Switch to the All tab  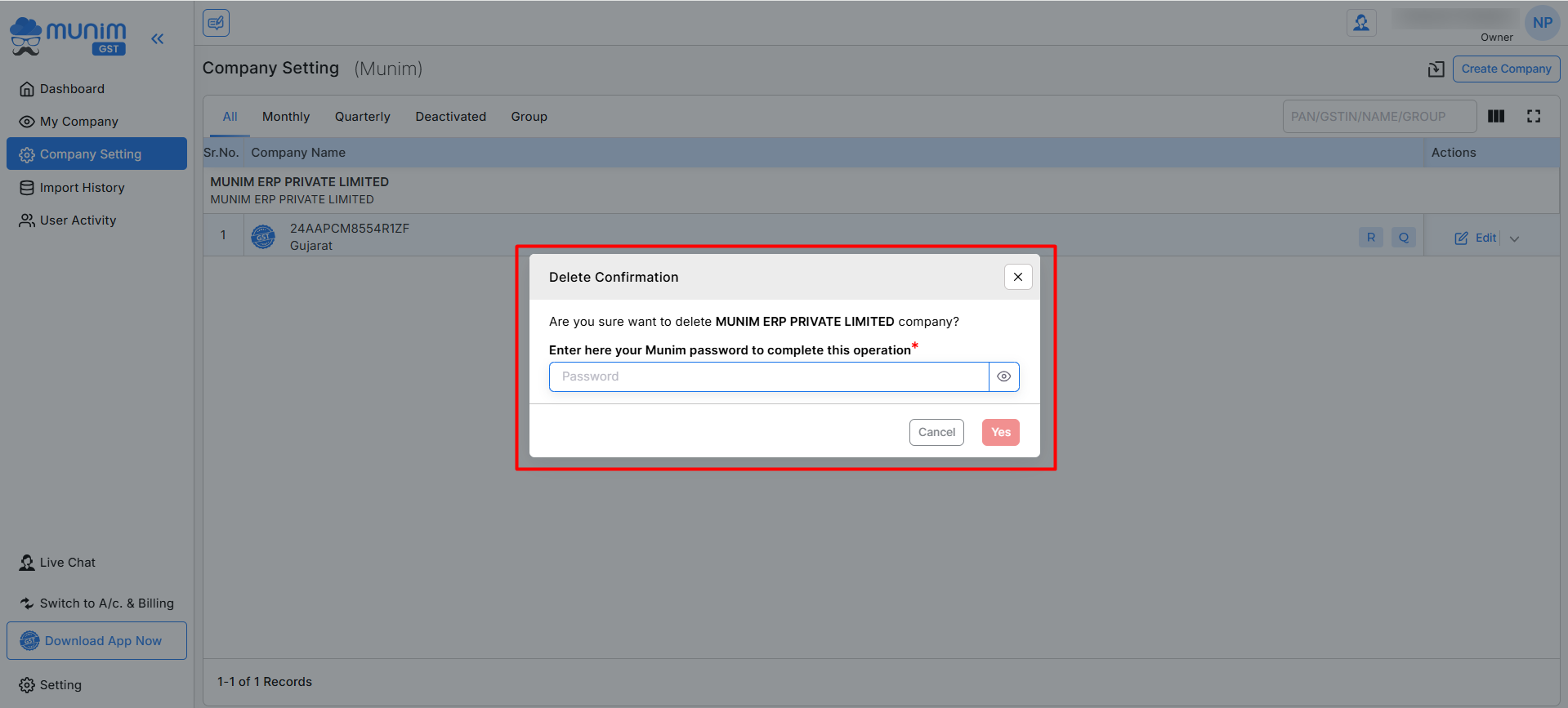230,117
